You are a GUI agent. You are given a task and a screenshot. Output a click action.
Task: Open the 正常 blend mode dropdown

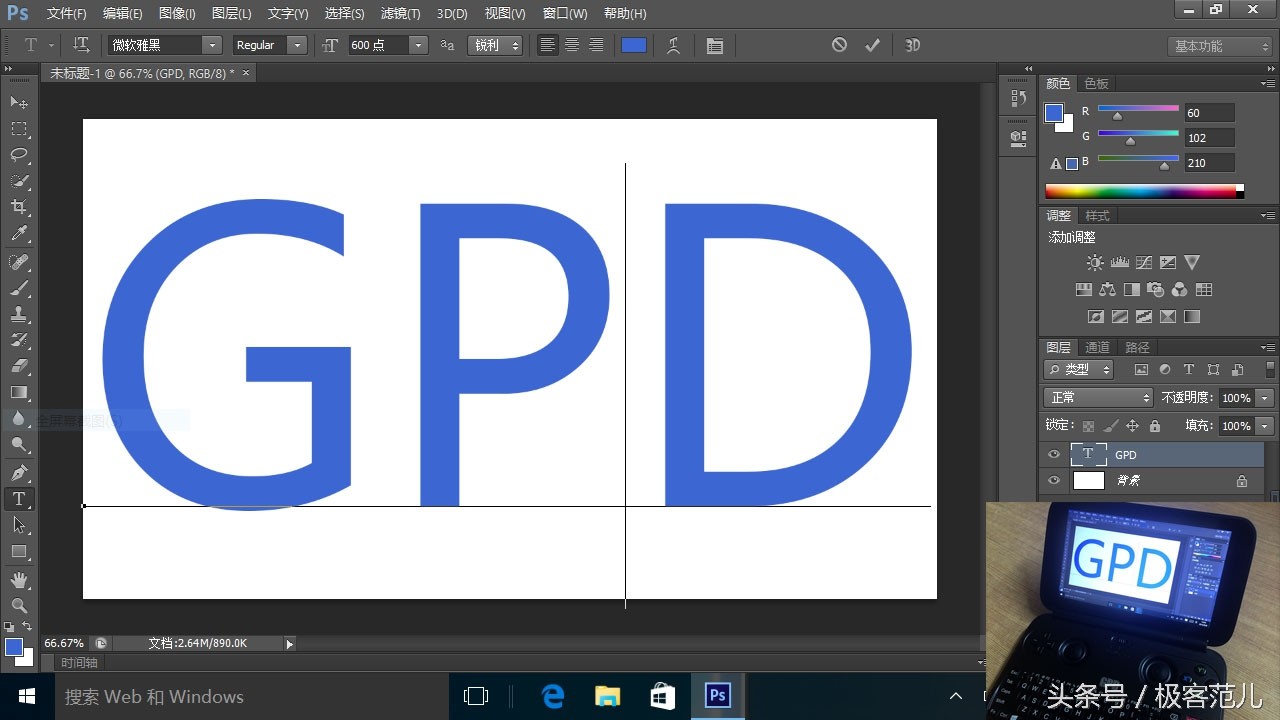point(1097,398)
